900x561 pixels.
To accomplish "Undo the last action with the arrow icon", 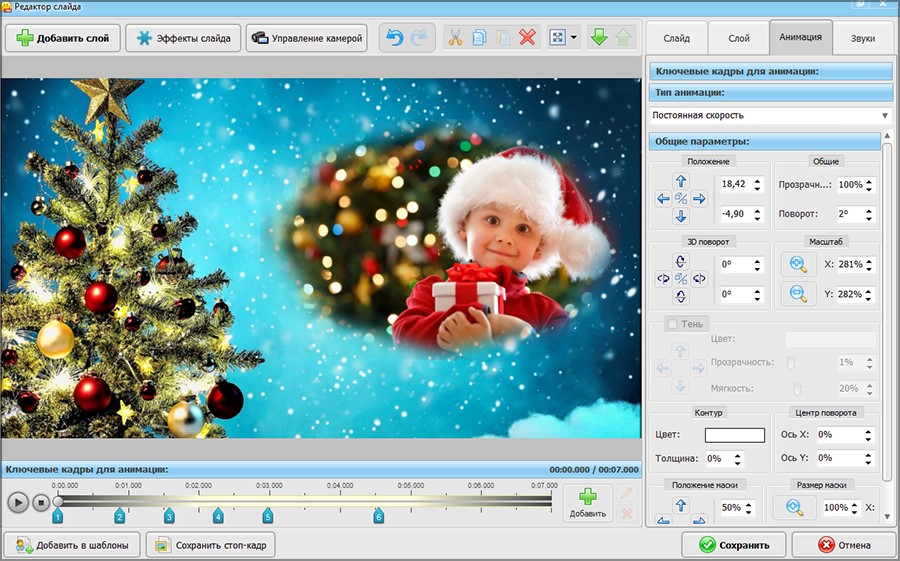I will [x=394, y=38].
